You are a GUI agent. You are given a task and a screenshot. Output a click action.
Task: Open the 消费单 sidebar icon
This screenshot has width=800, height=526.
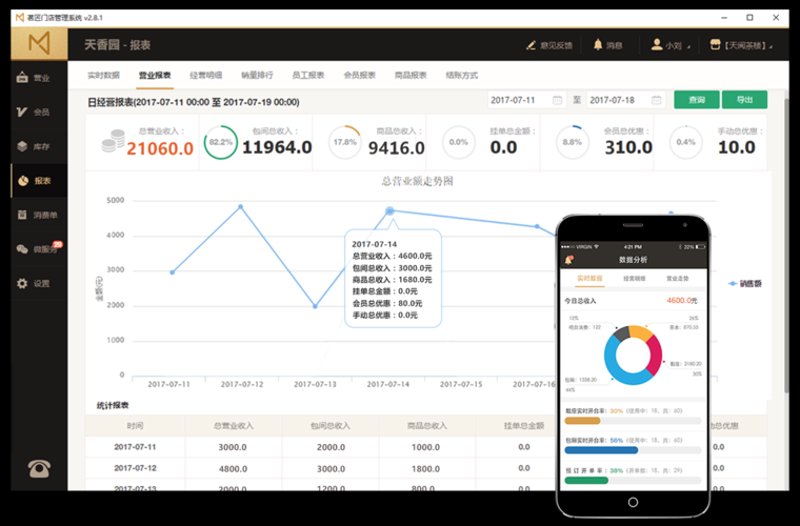[22, 215]
